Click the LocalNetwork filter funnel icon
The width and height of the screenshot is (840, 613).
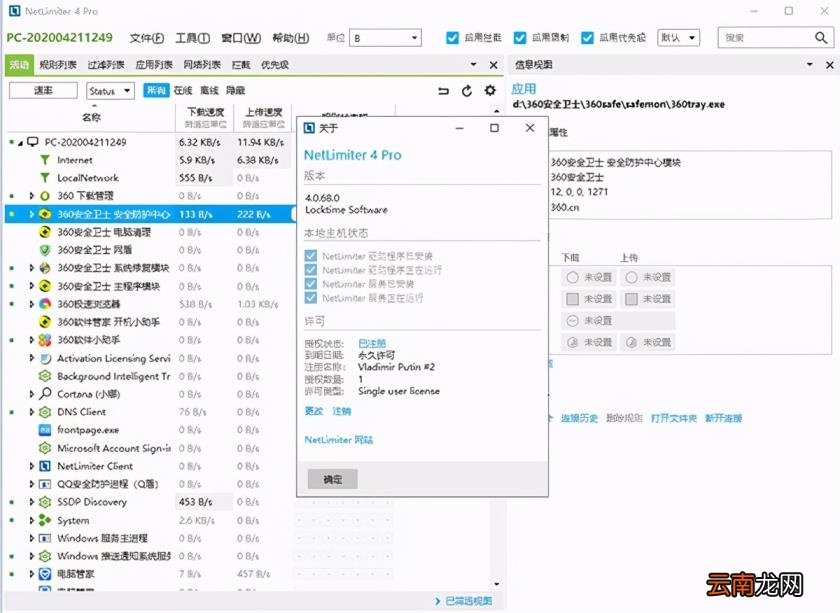46,177
